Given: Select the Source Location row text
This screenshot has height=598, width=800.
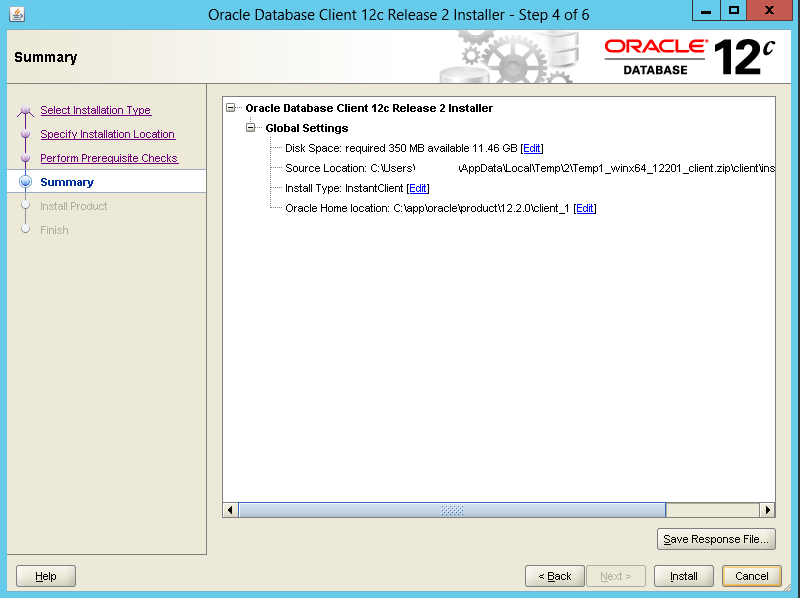Looking at the screenshot, I should coord(530,168).
